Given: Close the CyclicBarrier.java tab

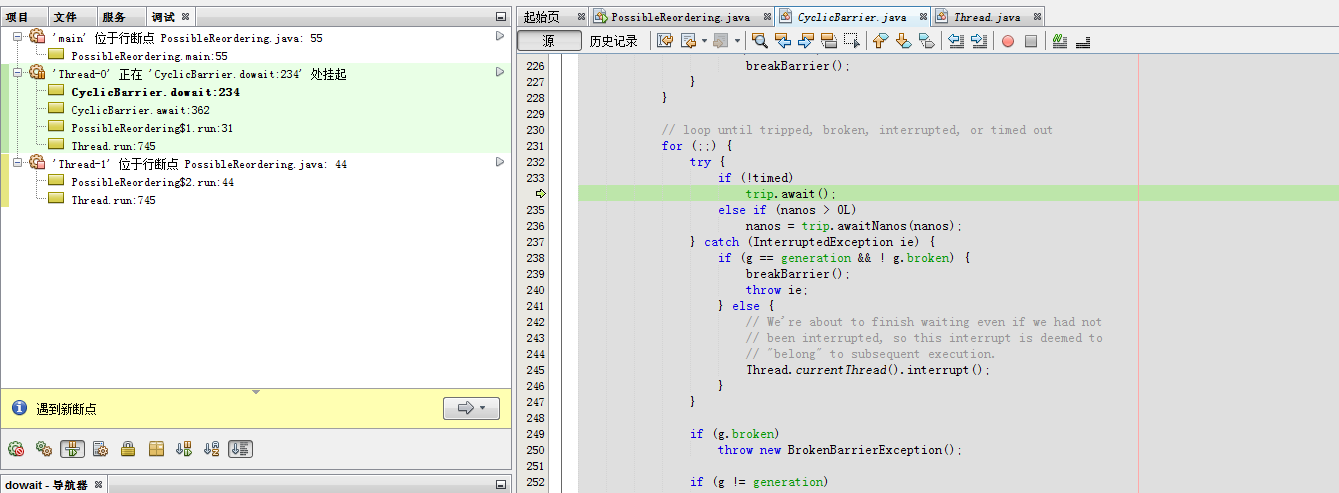Looking at the screenshot, I should tap(921, 17).
